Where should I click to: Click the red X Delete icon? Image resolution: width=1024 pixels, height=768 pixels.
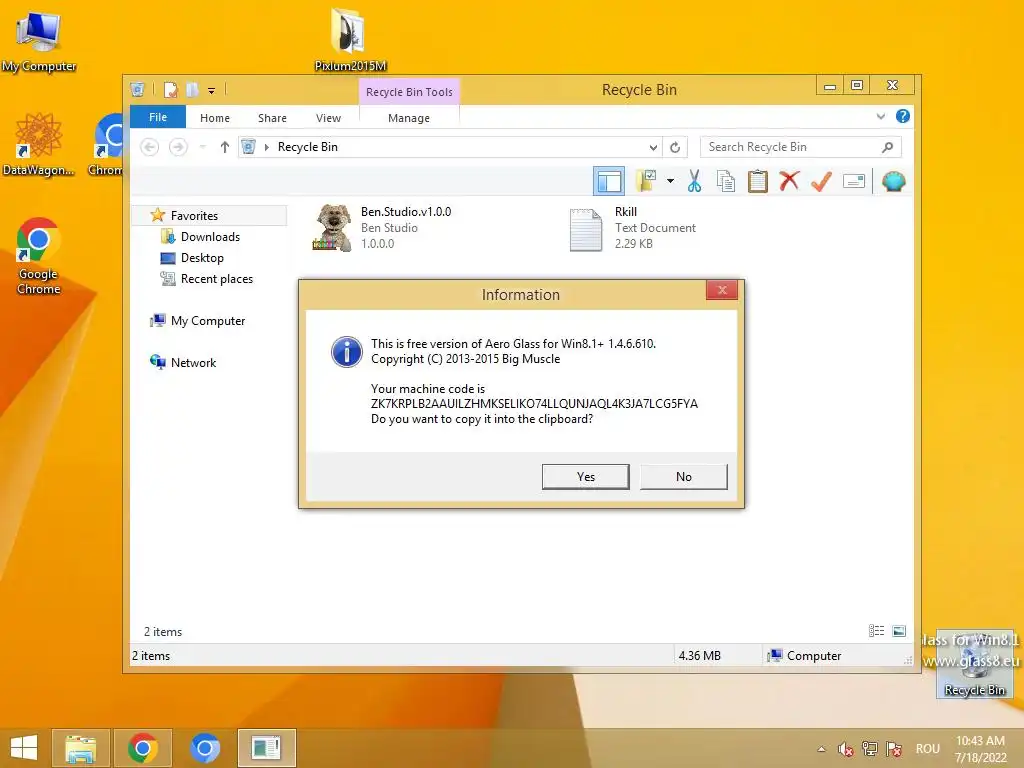[x=789, y=181]
